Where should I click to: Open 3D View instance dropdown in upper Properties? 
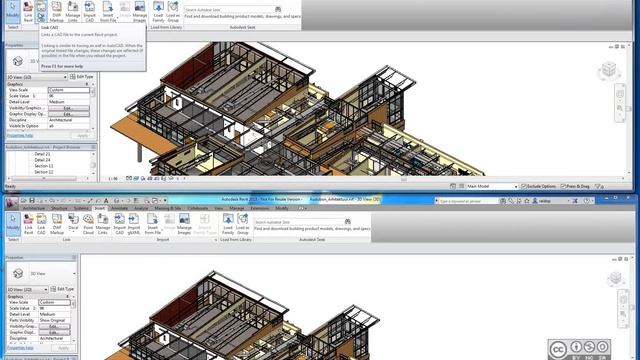click(37, 77)
